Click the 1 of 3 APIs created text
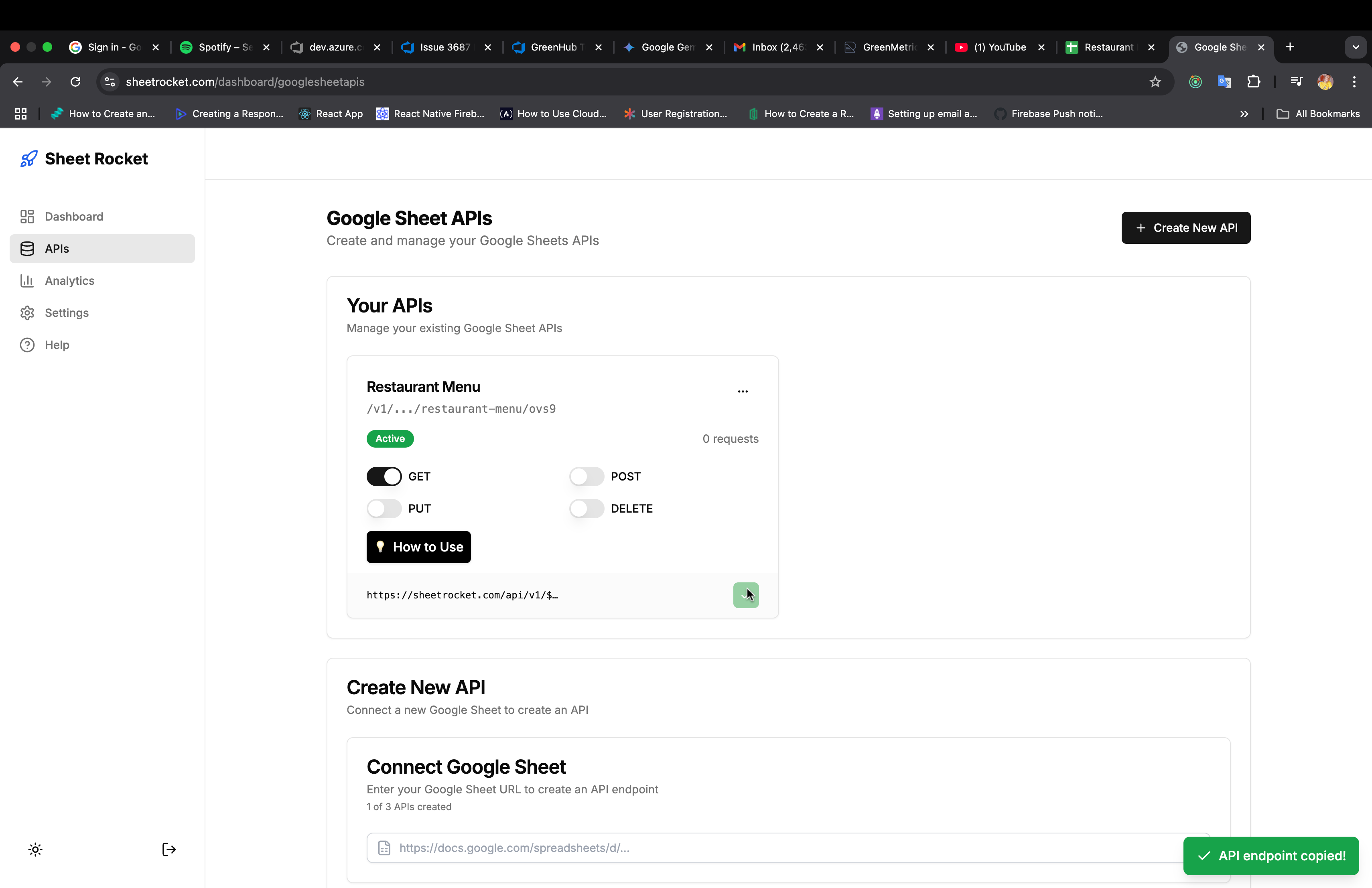The height and width of the screenshot is (888, 1372). point(409,807)
